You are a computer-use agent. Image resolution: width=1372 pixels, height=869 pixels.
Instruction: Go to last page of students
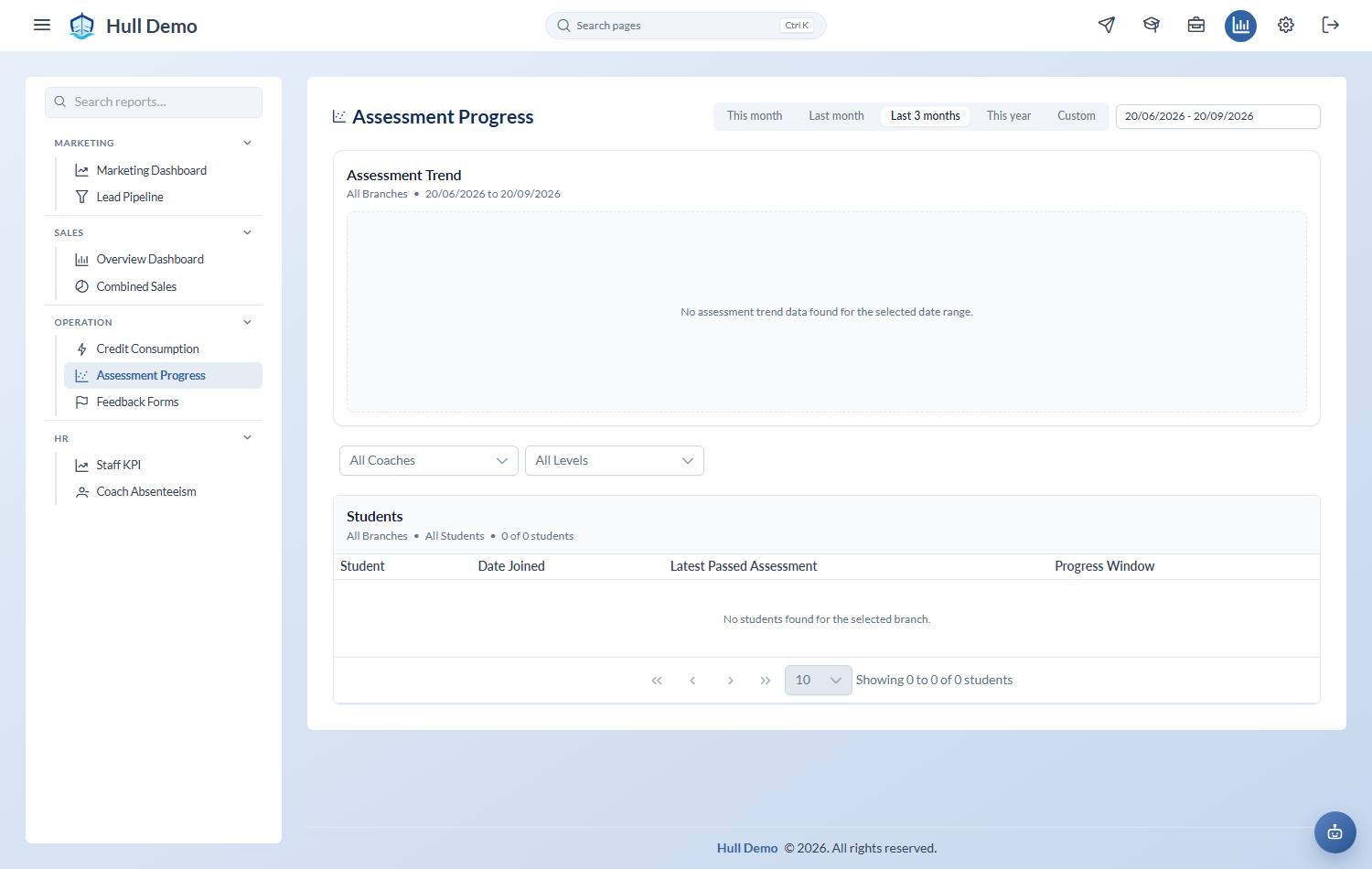pos(766,681)
